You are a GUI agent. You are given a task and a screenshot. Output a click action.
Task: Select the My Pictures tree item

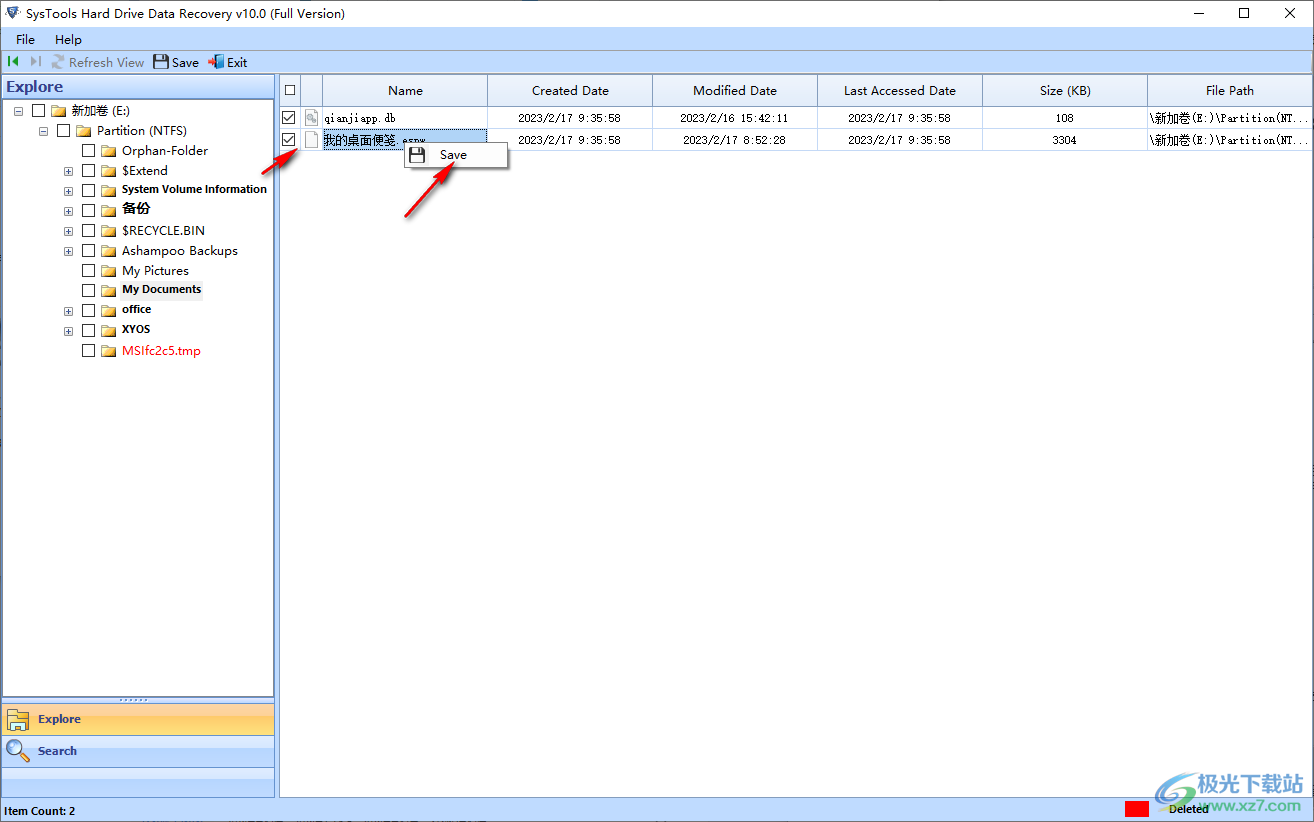(x=155, y=271)
